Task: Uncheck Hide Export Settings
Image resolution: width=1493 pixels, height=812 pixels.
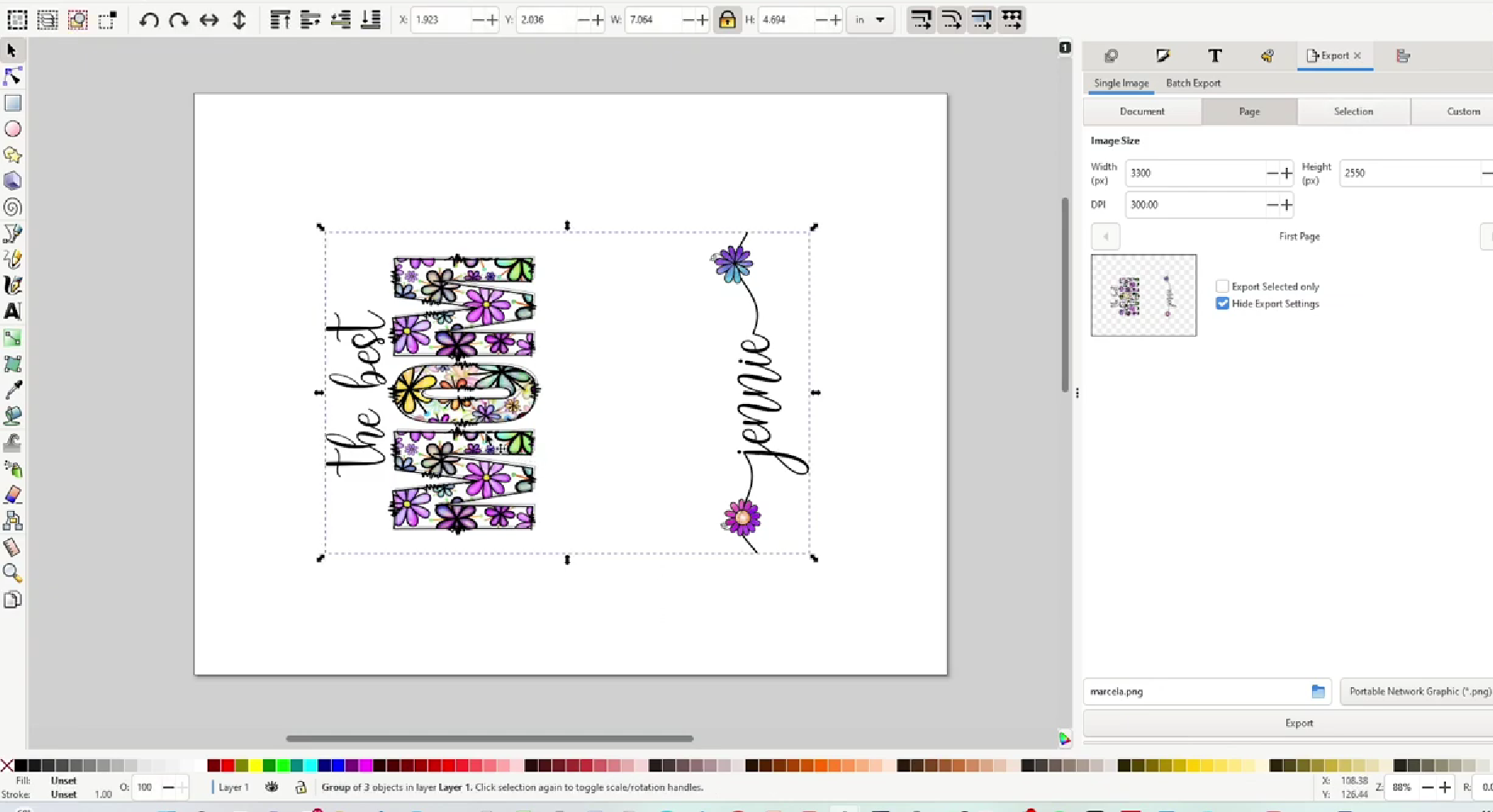Action: click(x=1222, y=303)
